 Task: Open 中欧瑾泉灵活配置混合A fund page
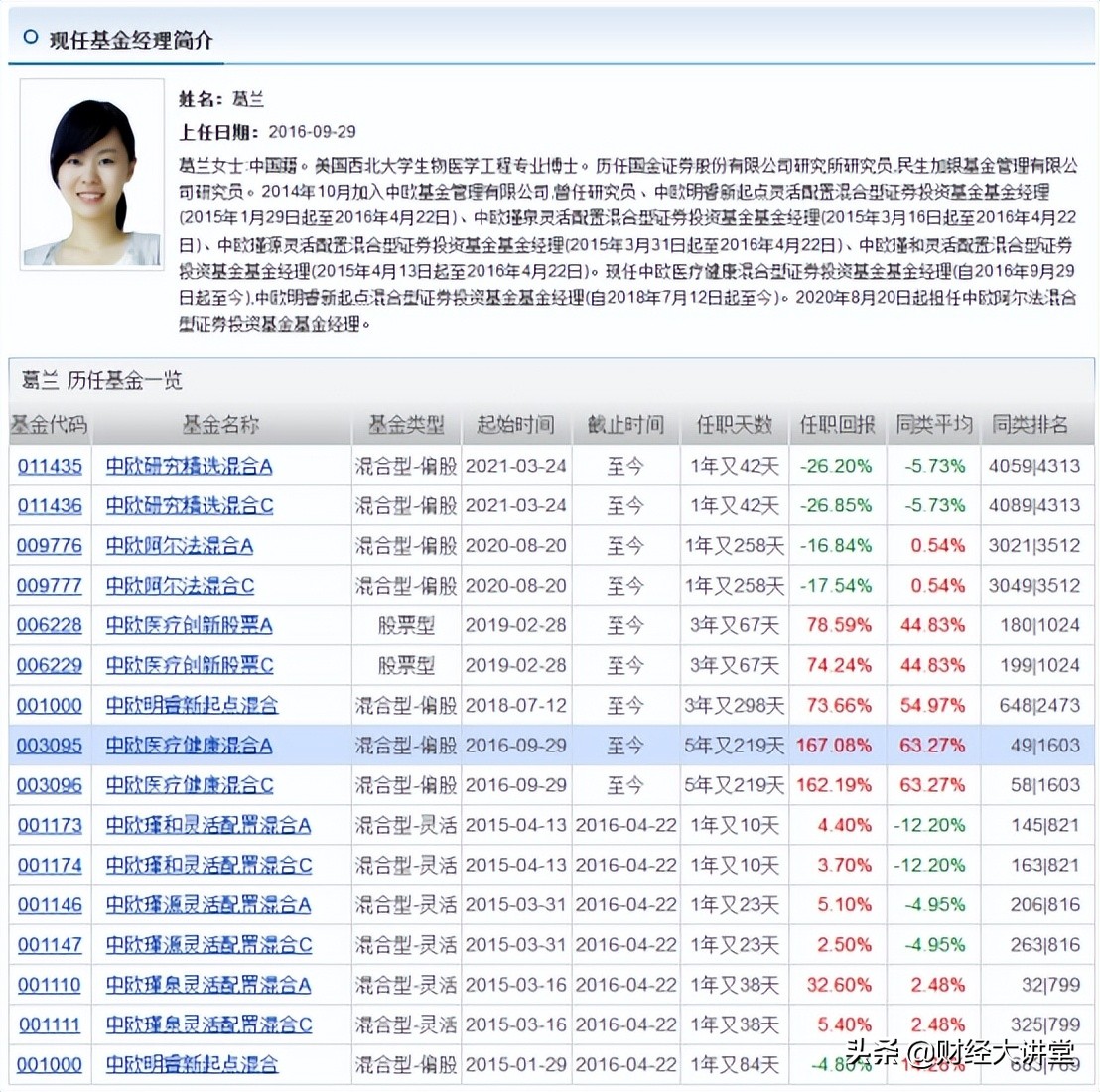coord(206,984)
